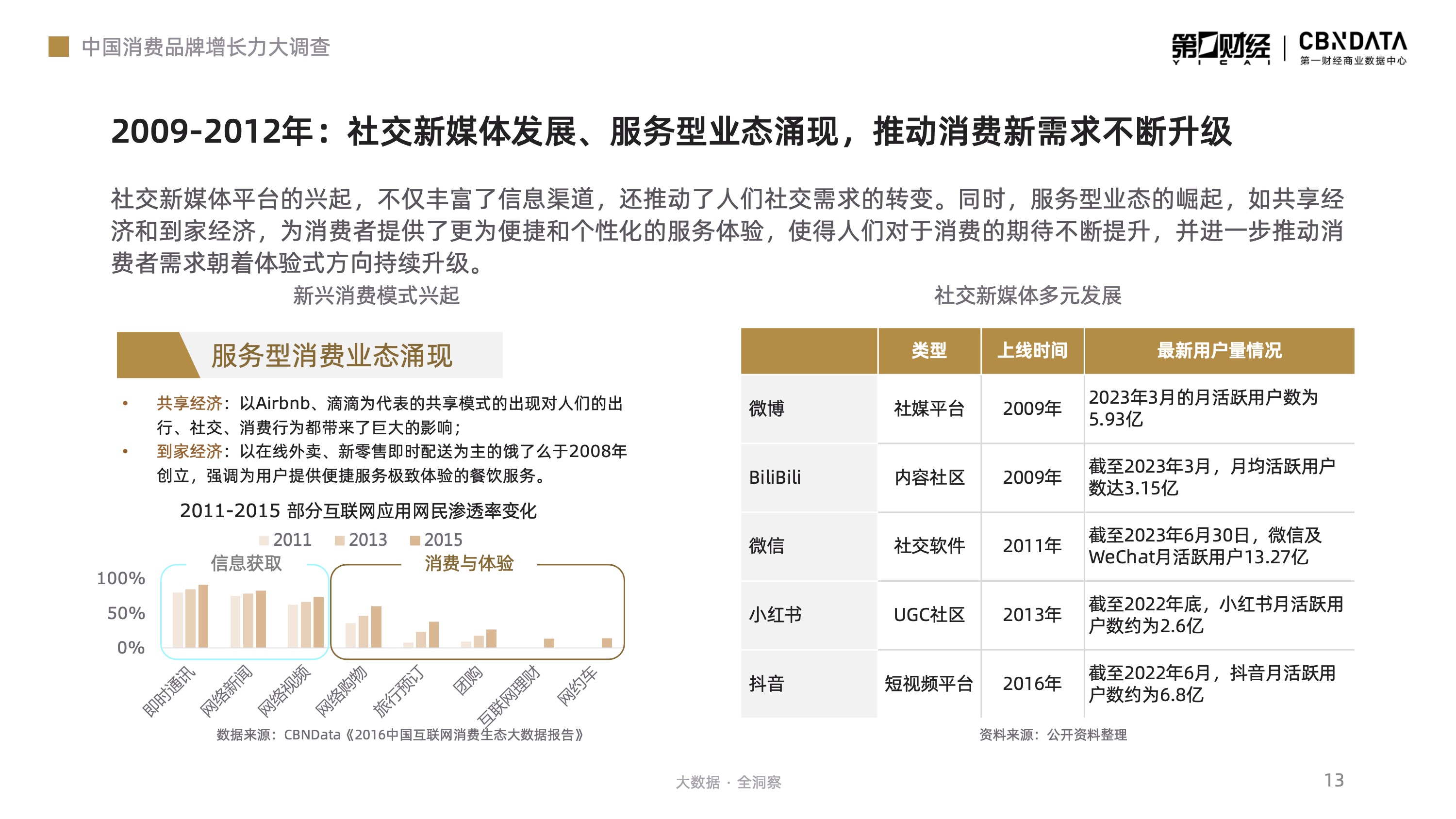Select the 最新用户量情况 column header
Viewport: 1456px width, 819px height.
point(1219,350)
